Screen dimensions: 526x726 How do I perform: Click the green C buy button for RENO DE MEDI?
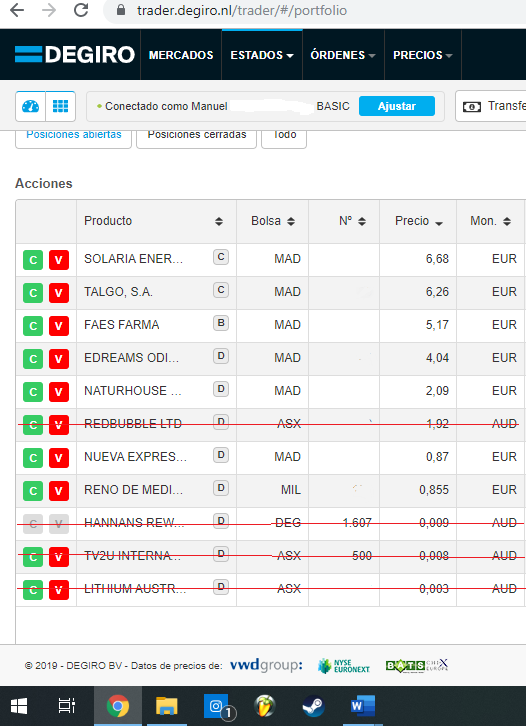point(33,491)
